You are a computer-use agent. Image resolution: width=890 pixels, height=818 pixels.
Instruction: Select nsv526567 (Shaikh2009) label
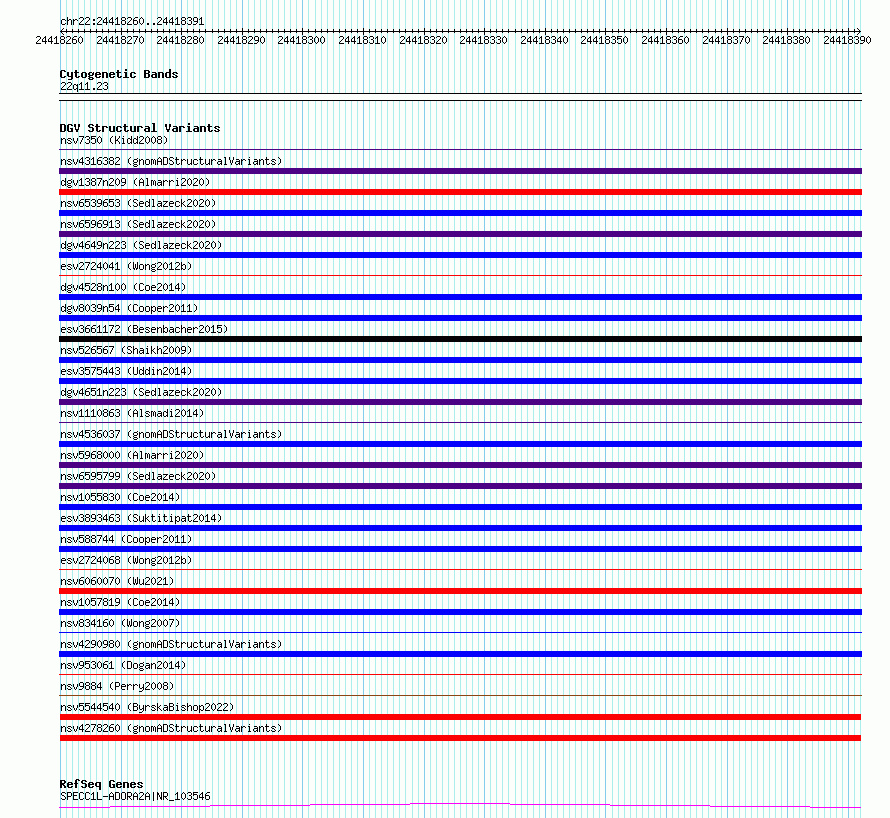(126, 350)
